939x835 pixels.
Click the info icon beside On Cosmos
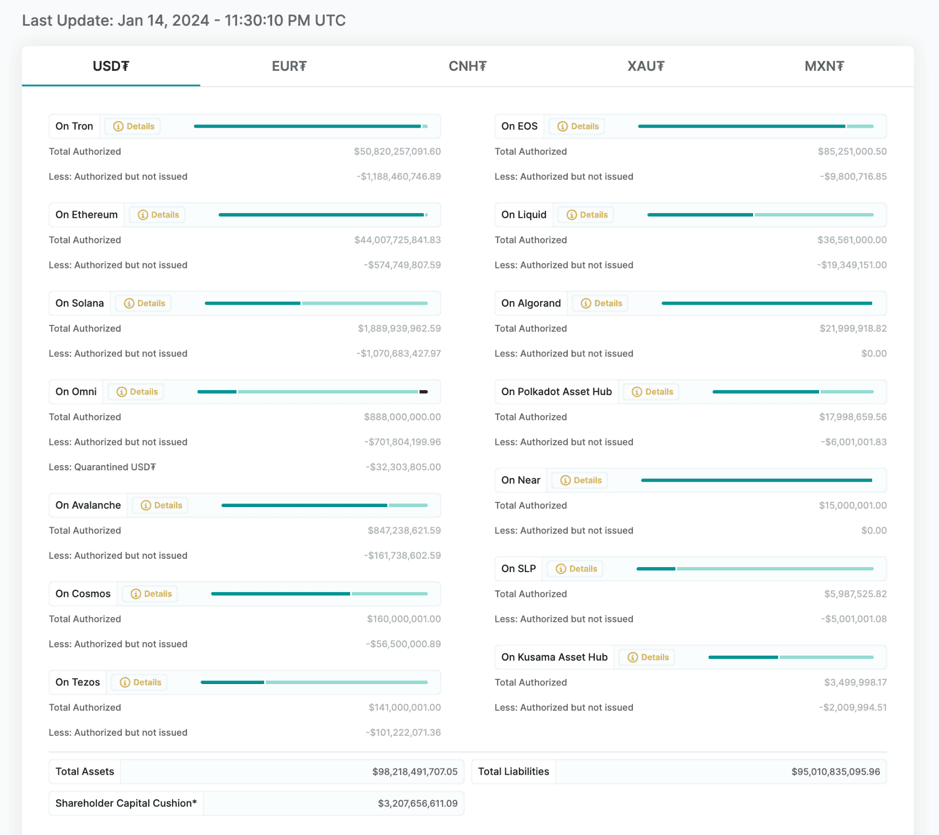coord(136,594)
